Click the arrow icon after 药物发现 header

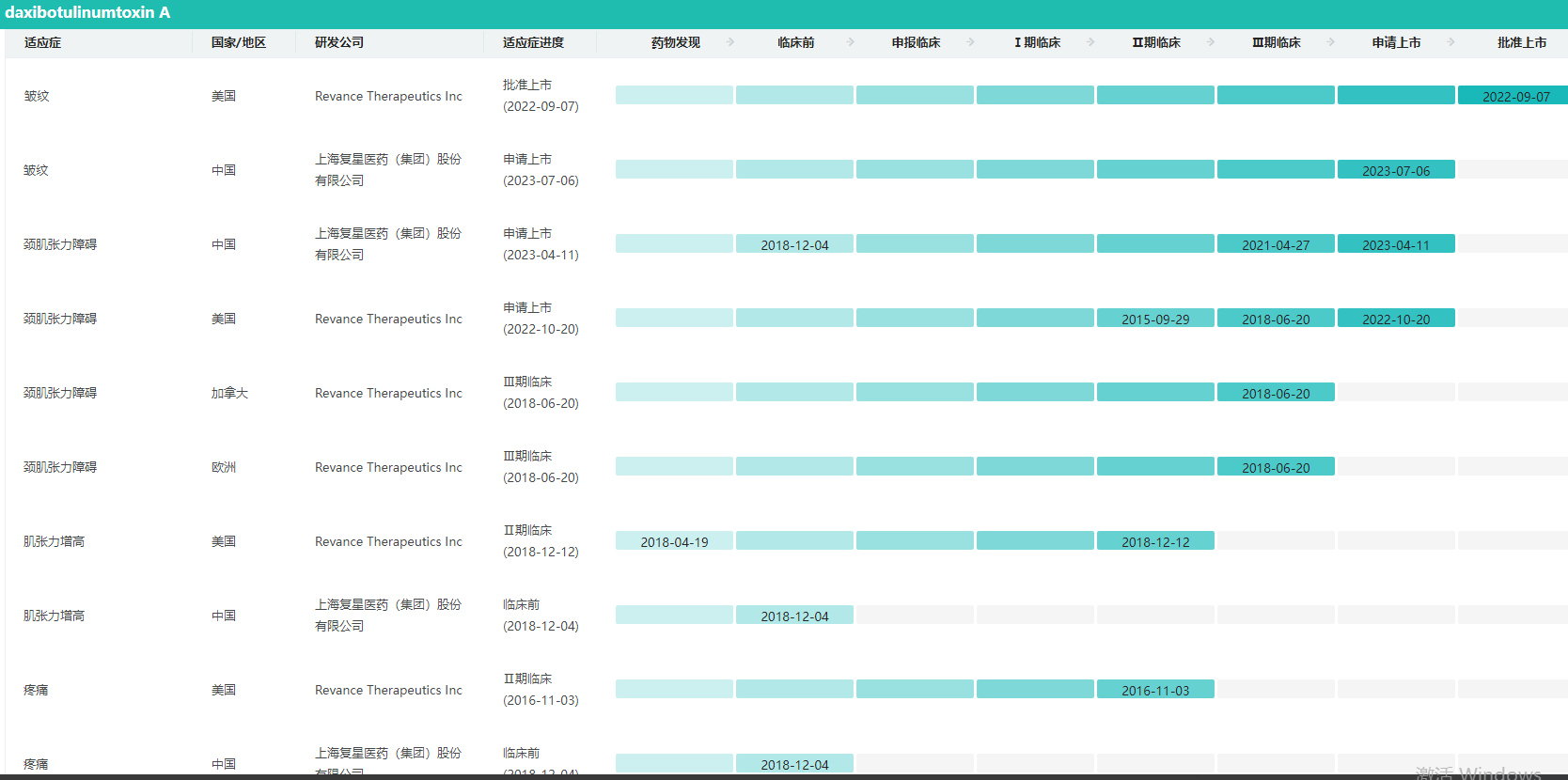pos(730,42)
